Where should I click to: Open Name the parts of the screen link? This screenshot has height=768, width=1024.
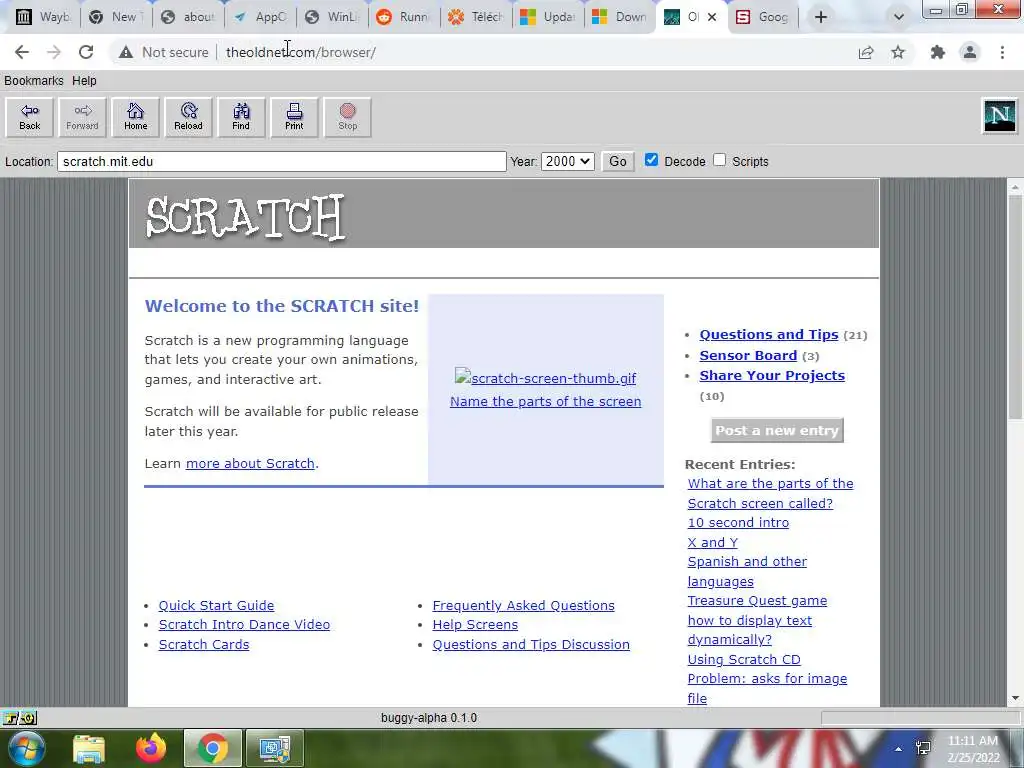click(x=545, y=402)
